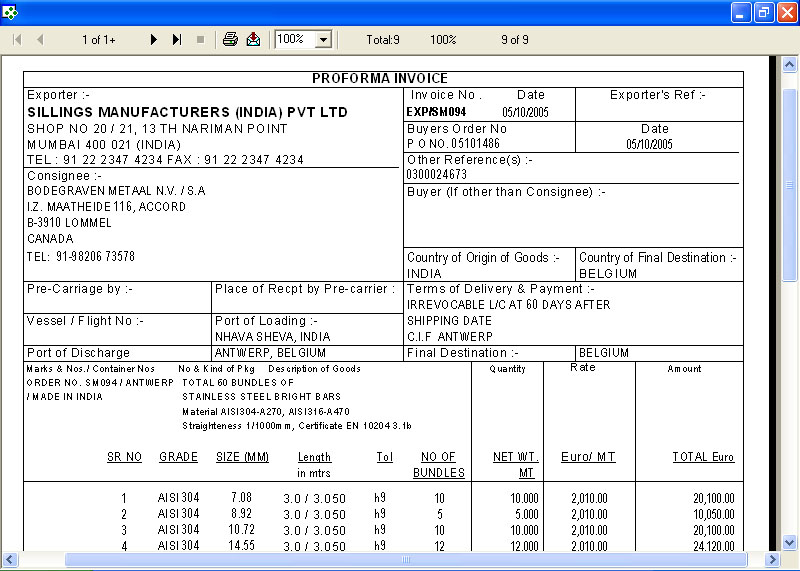
Task: Click the '9 of 9' record indicator
Action: pyautogui.click(x=515, y=40)
